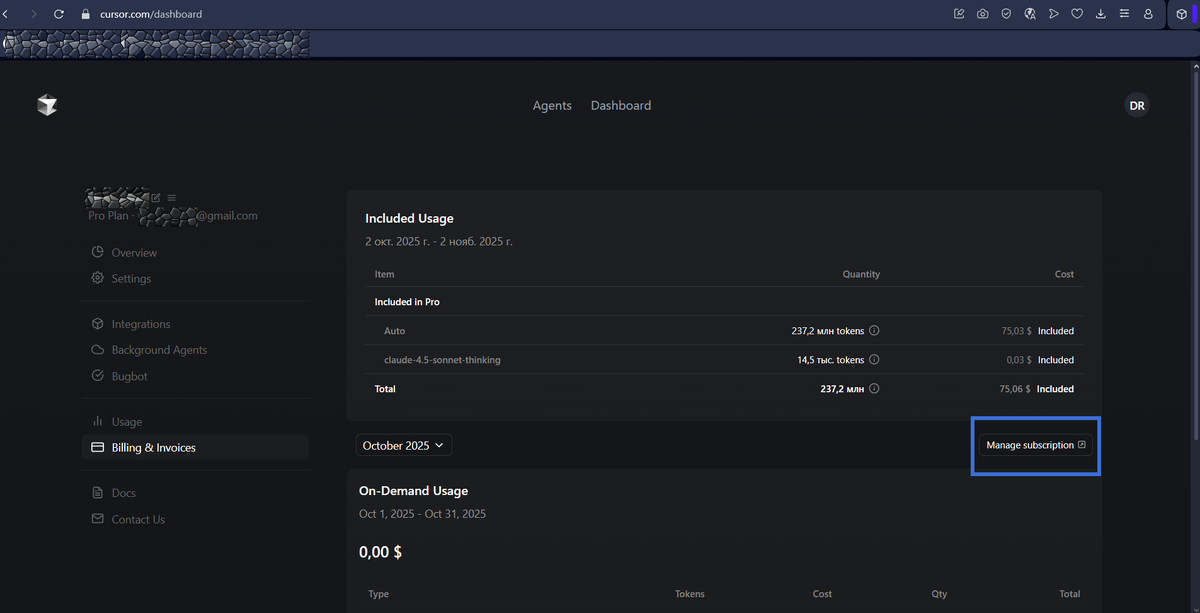Click the '14,5 тыс. tokens' quantity
1200x613 pixels.
(x=830, y=360)
